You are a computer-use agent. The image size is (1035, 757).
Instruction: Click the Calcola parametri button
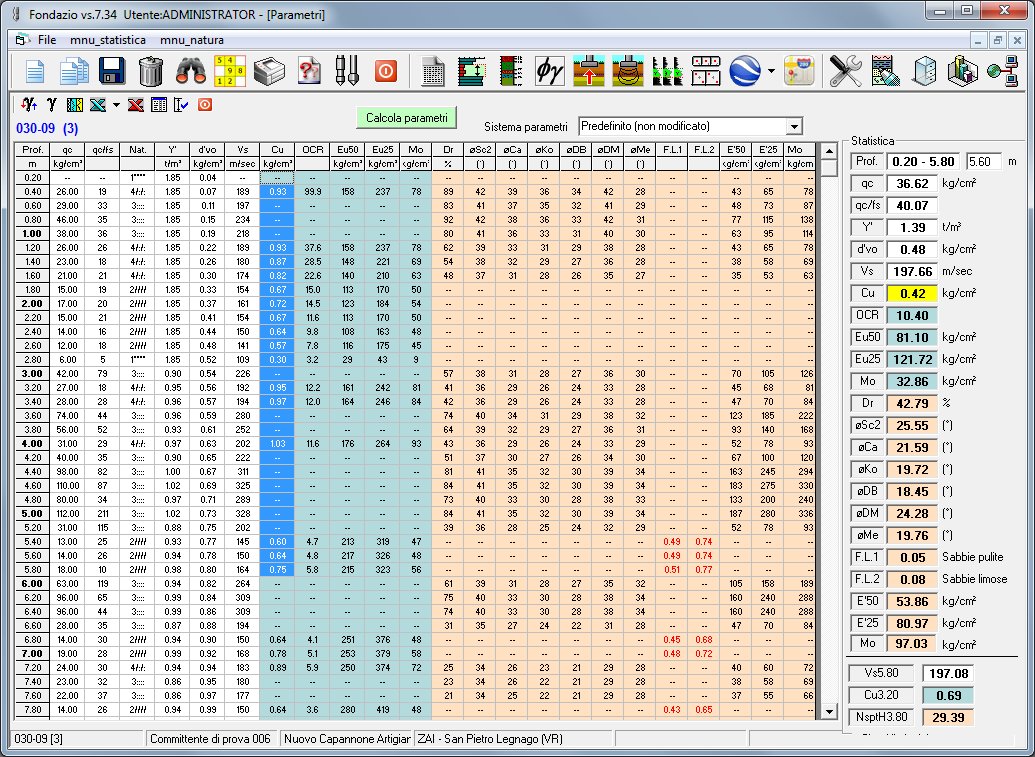pos(407,118)
